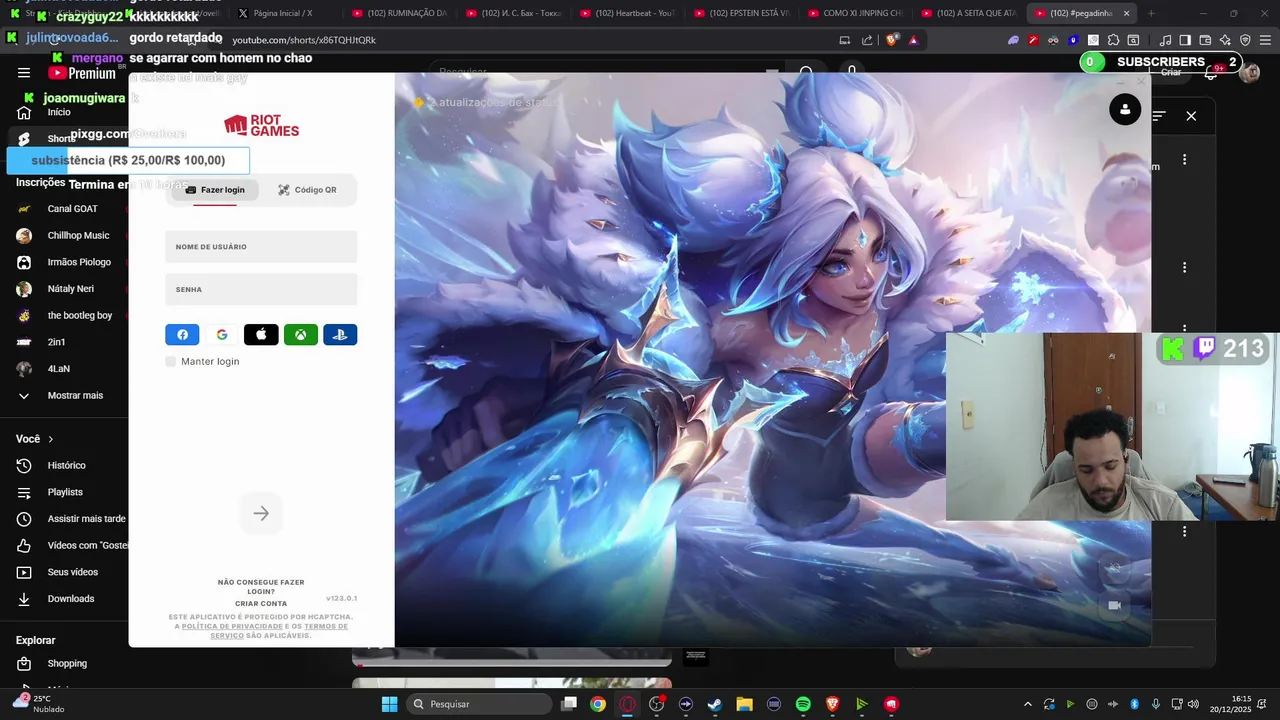
Task: Sign in with Google in Riot login
Action: click(x=222, y=335)
